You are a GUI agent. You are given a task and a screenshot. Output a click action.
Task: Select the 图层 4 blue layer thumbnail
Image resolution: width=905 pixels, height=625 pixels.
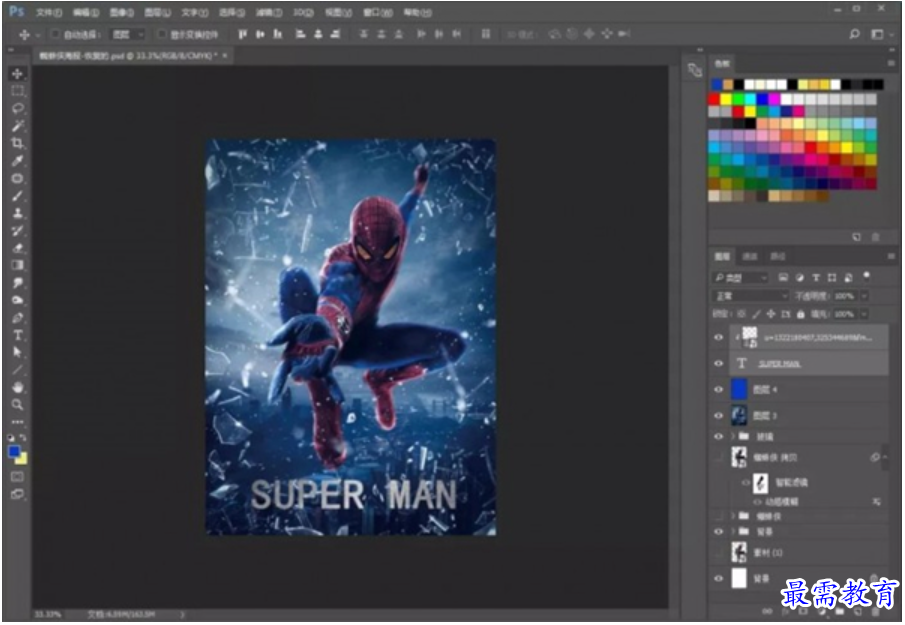(739, 390)
